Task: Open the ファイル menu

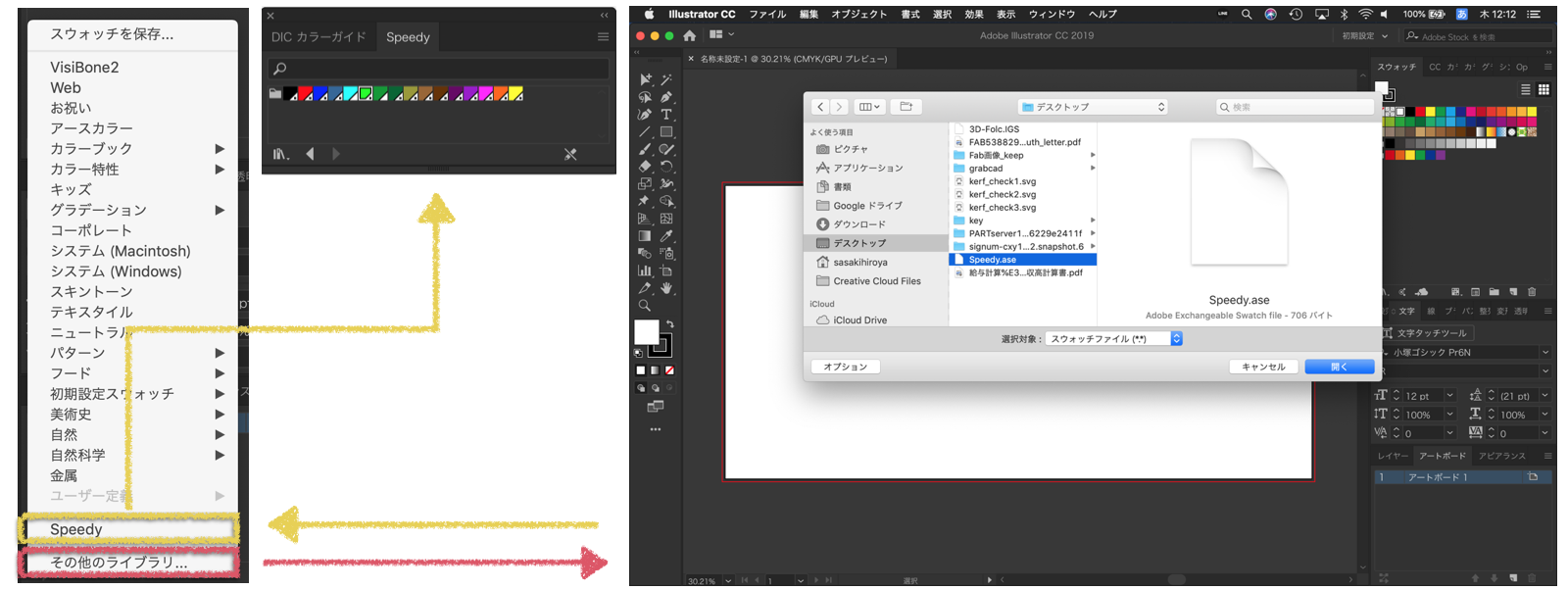Action: 767,14
